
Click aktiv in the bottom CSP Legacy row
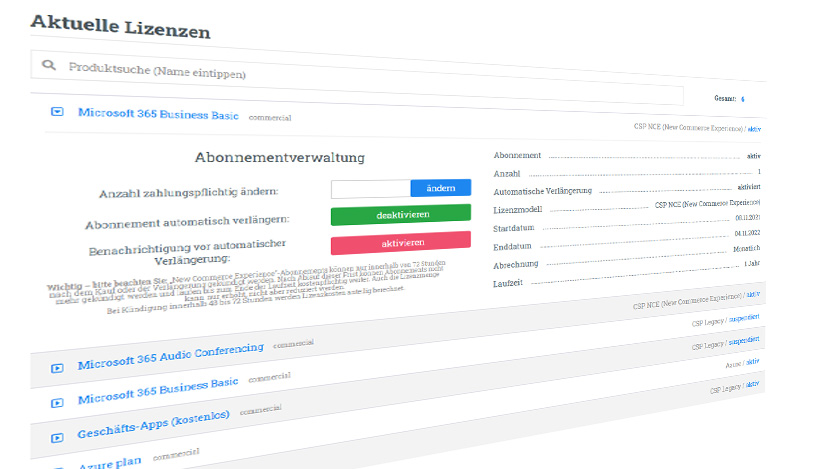(752, 384)
